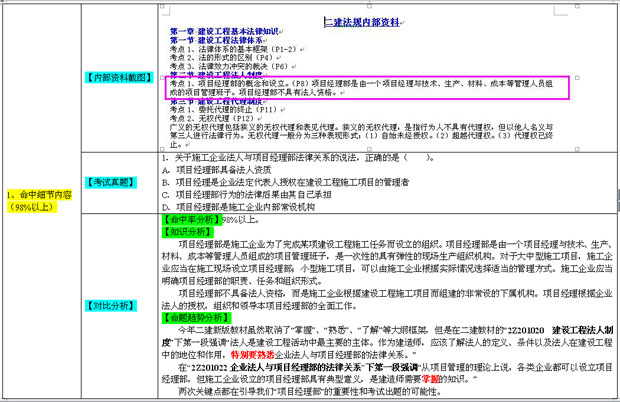This screenshot has width=620, height=402.
Task: Click the section heading 第一节 建设工程法律体系
Action: click(210, 40)
